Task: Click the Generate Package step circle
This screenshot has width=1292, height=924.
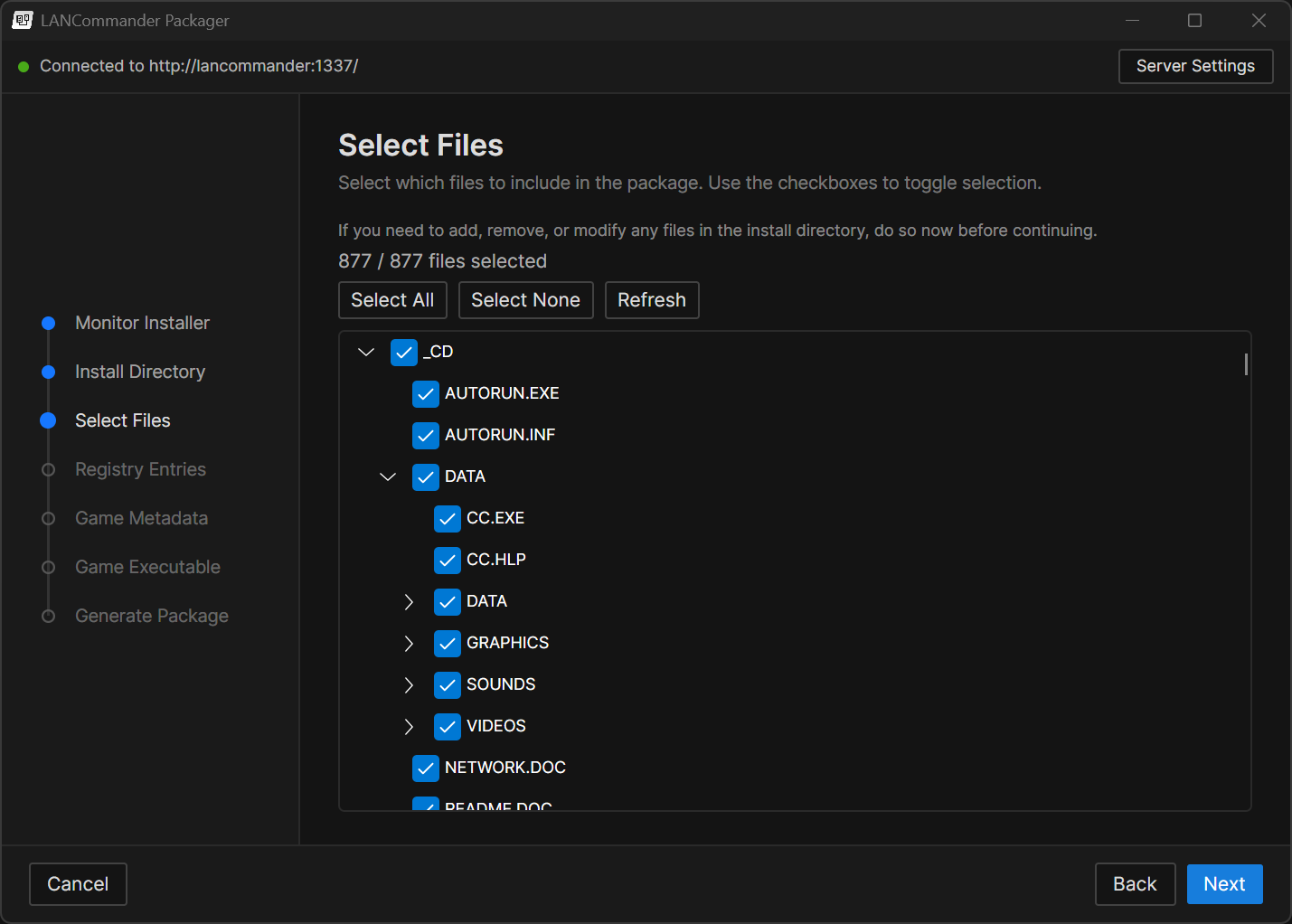Action: (49, 616)
